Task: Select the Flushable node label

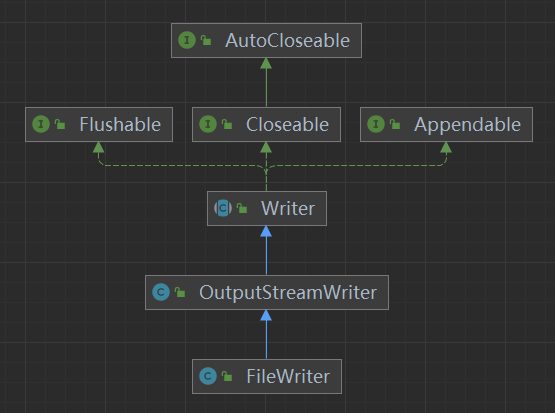Action: pyautogui.click(x=120, y=125)
